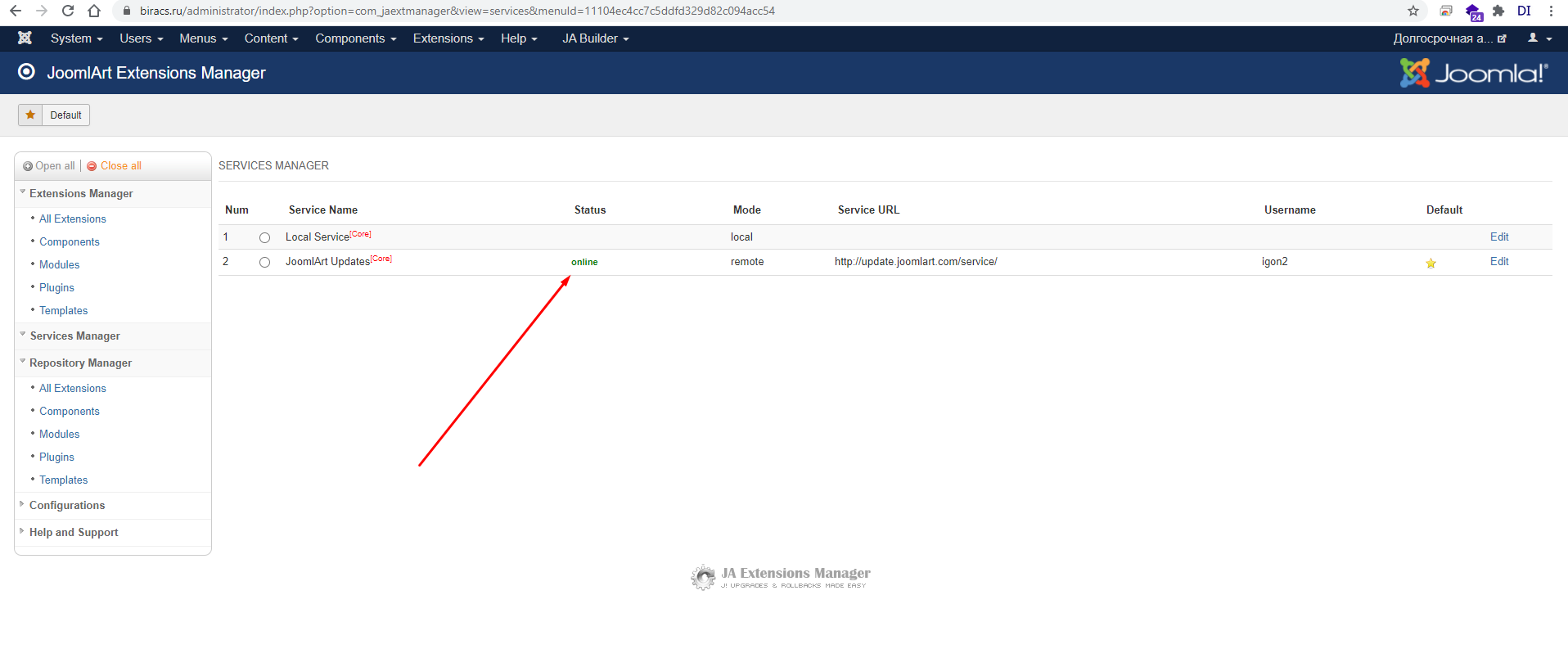Screen dimensions: 1568x667
Task: Open the user account menu icon
Action: click(x=1539, y=38)
